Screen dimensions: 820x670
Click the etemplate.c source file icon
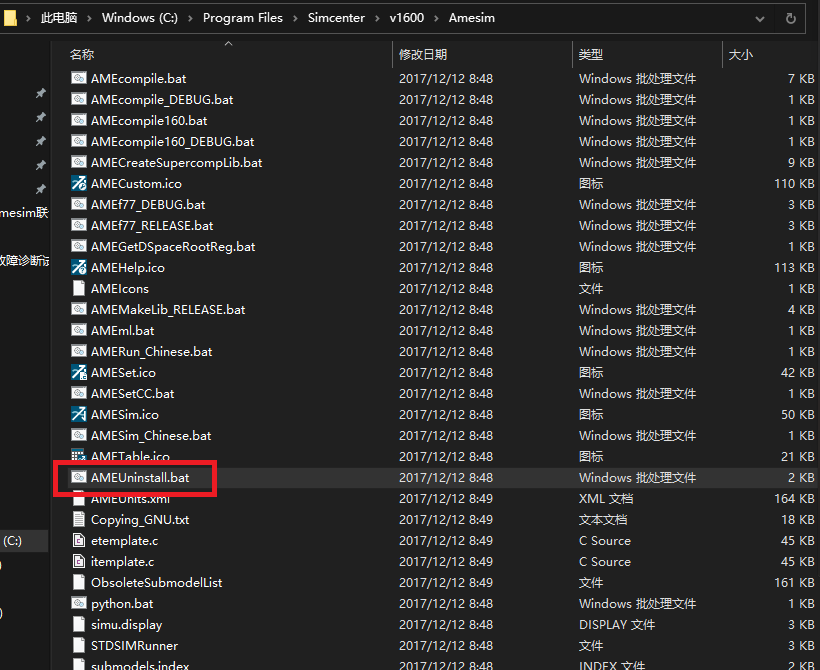pos(78,540)
